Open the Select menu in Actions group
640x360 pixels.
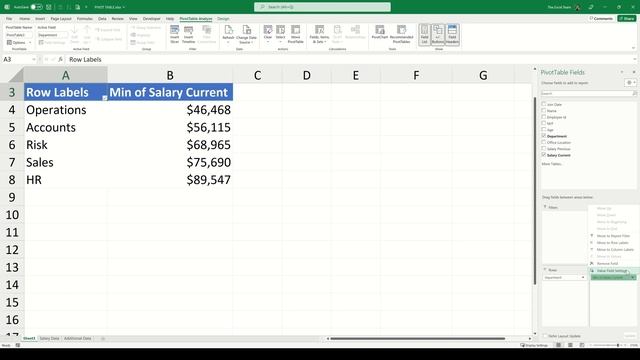(280, 34)
